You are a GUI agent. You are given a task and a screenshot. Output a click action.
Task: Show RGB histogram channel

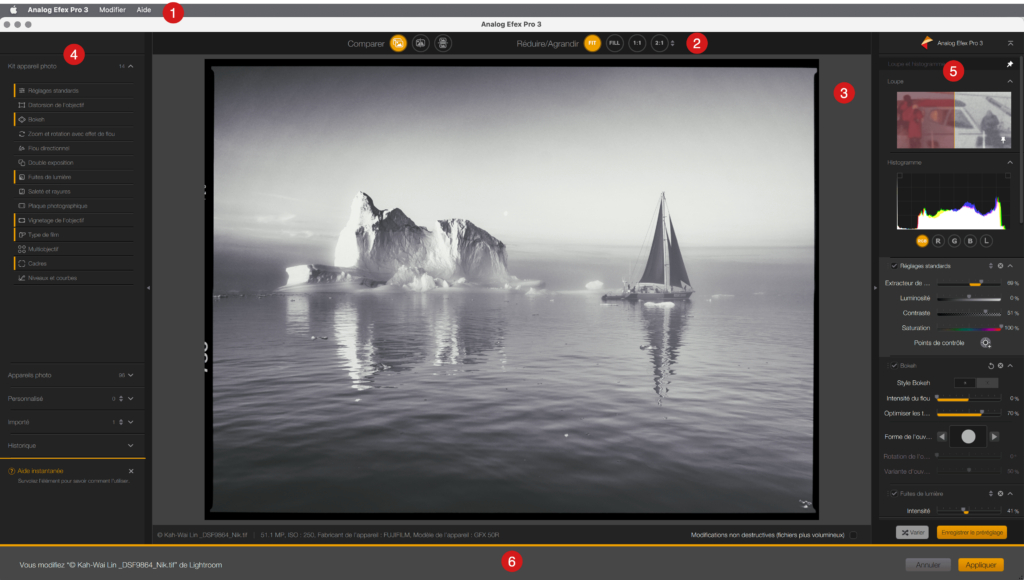(x=922, y=241)
